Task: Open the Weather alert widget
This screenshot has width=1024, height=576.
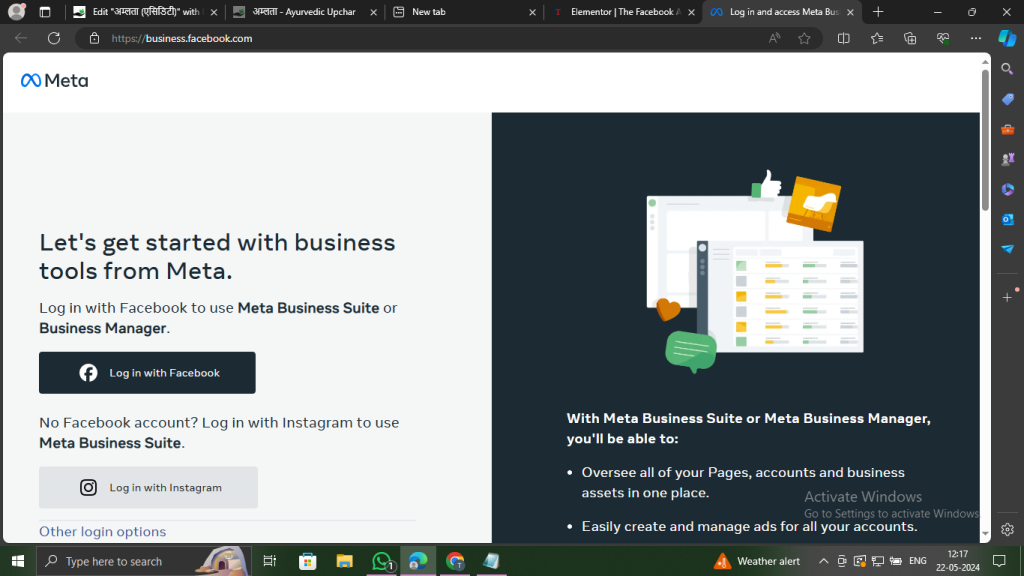Action: click(x=758, y=561)
